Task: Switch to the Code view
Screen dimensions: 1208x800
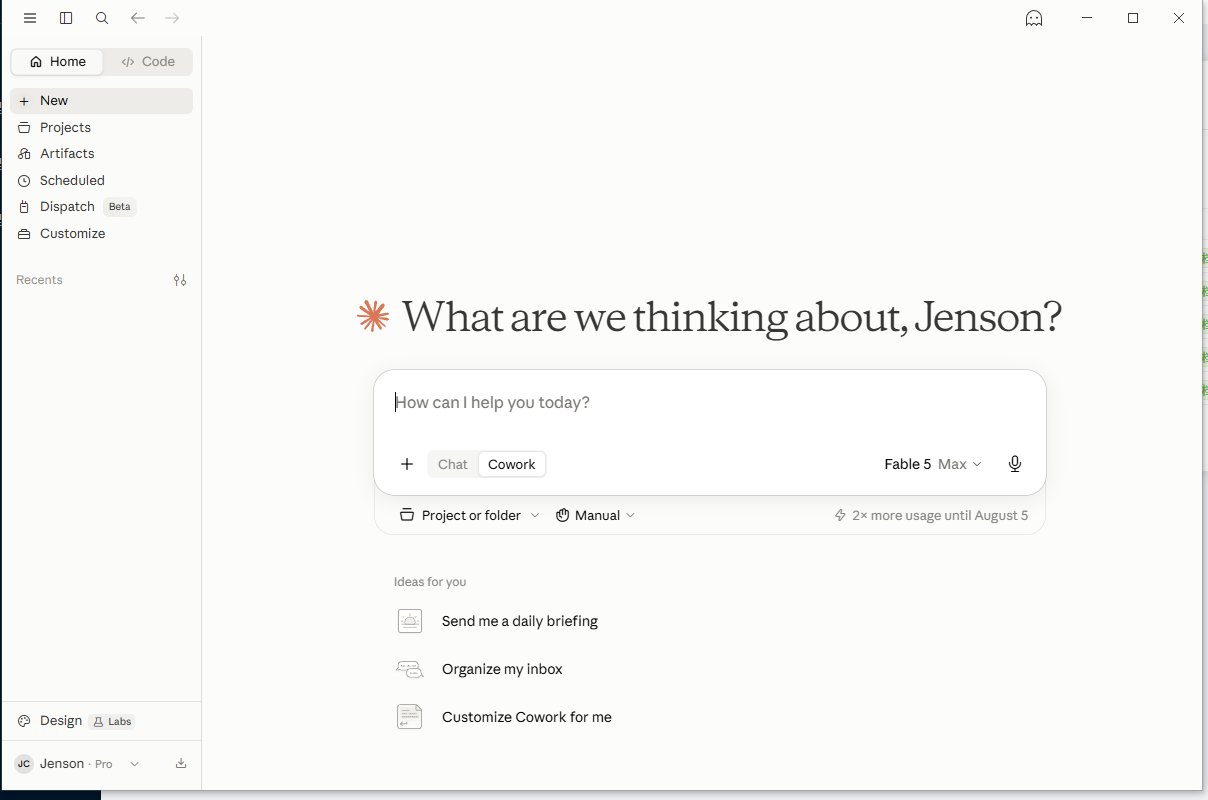Action: point(148,62)
